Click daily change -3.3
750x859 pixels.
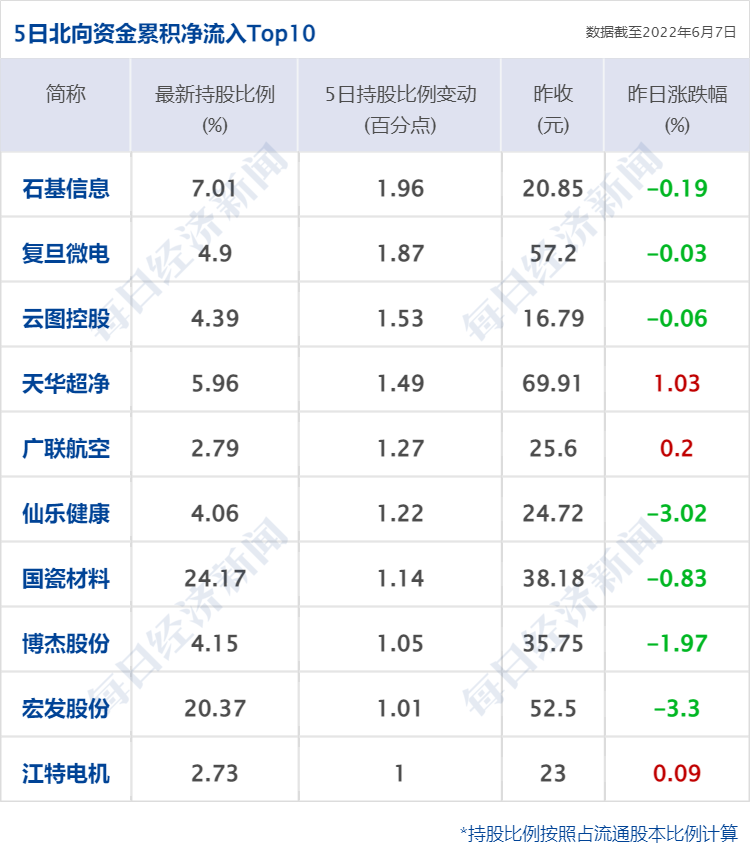coord(677,708)
